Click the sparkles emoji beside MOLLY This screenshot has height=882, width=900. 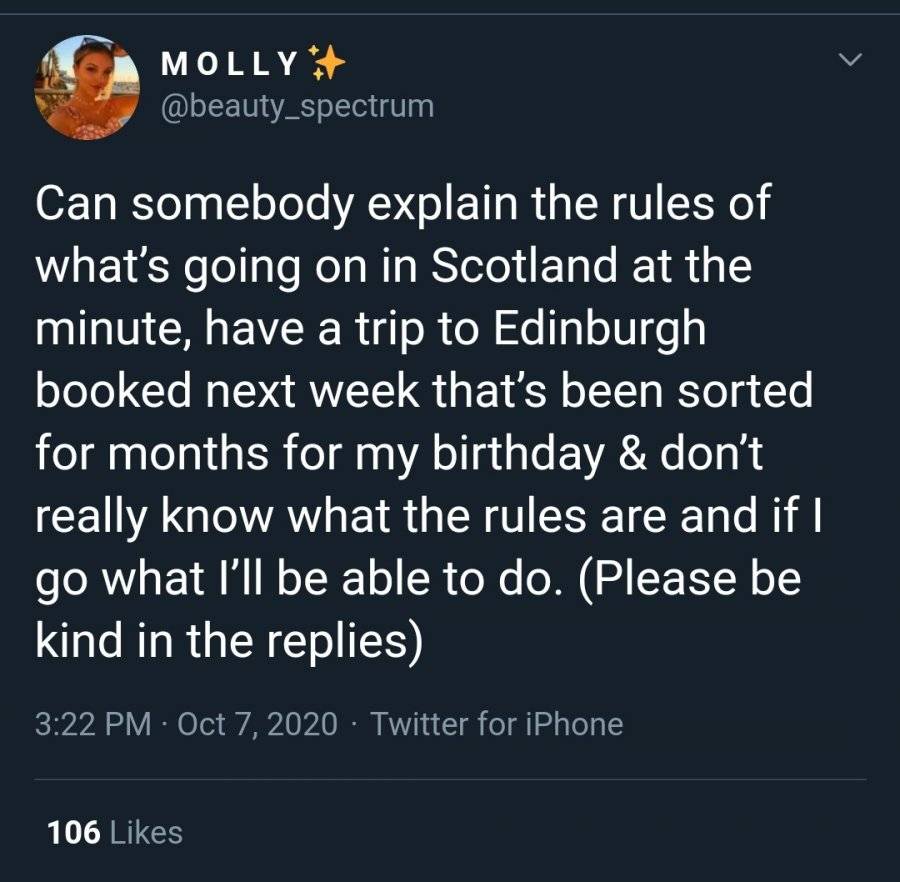coord(327,62)
